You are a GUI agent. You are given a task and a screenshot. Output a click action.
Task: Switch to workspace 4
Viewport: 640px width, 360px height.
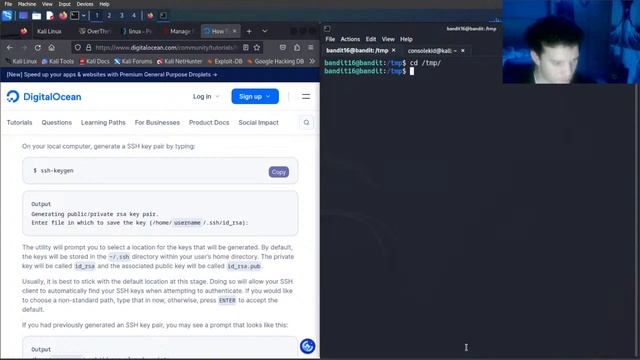point(133,16)
